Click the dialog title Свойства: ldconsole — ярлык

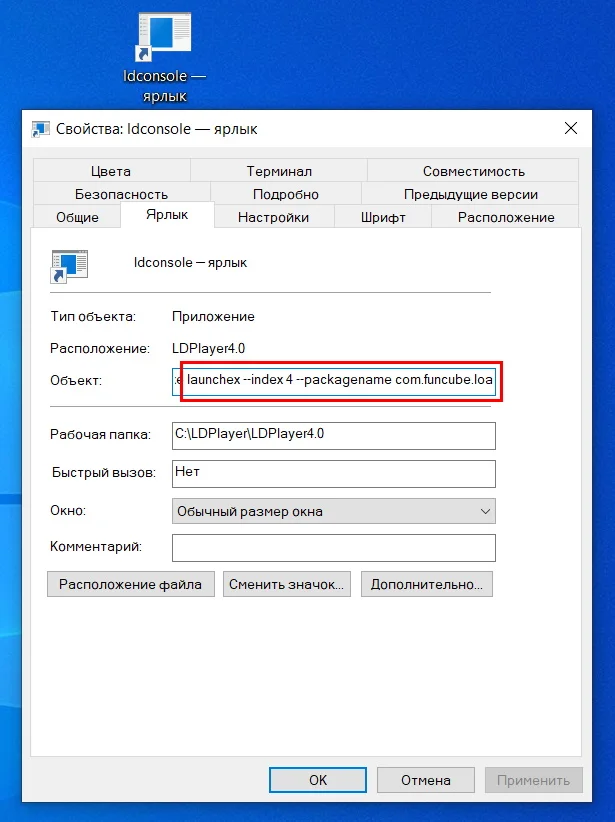click(x=157, y=129)
